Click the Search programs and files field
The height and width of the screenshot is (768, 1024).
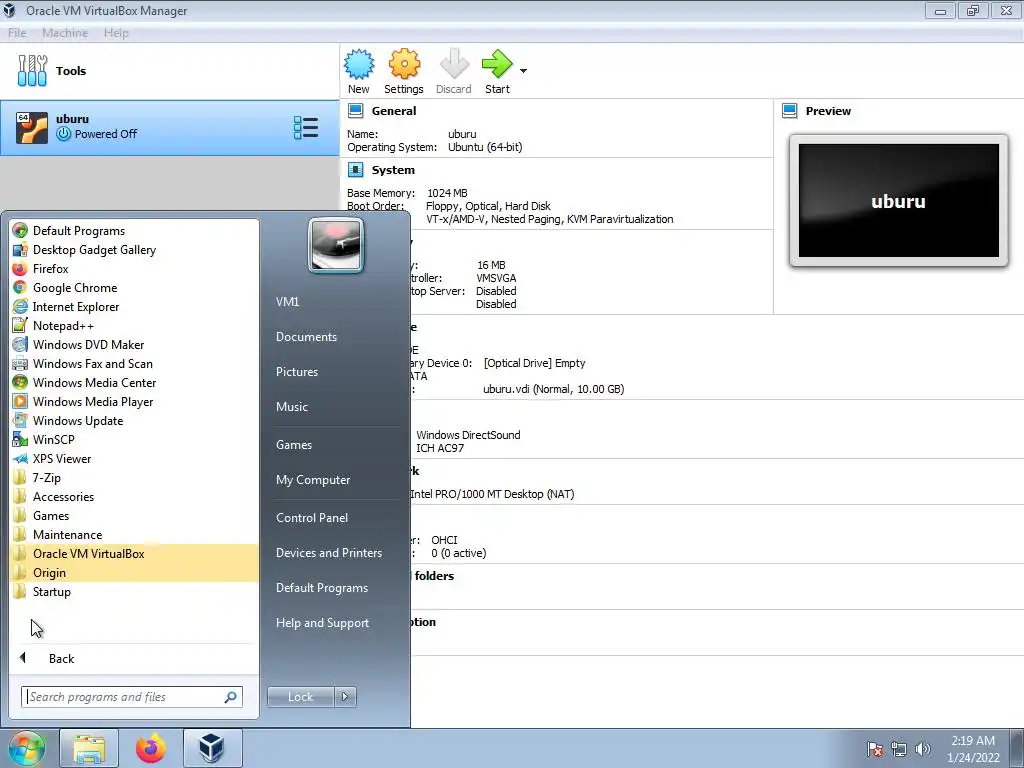(132, 697)
